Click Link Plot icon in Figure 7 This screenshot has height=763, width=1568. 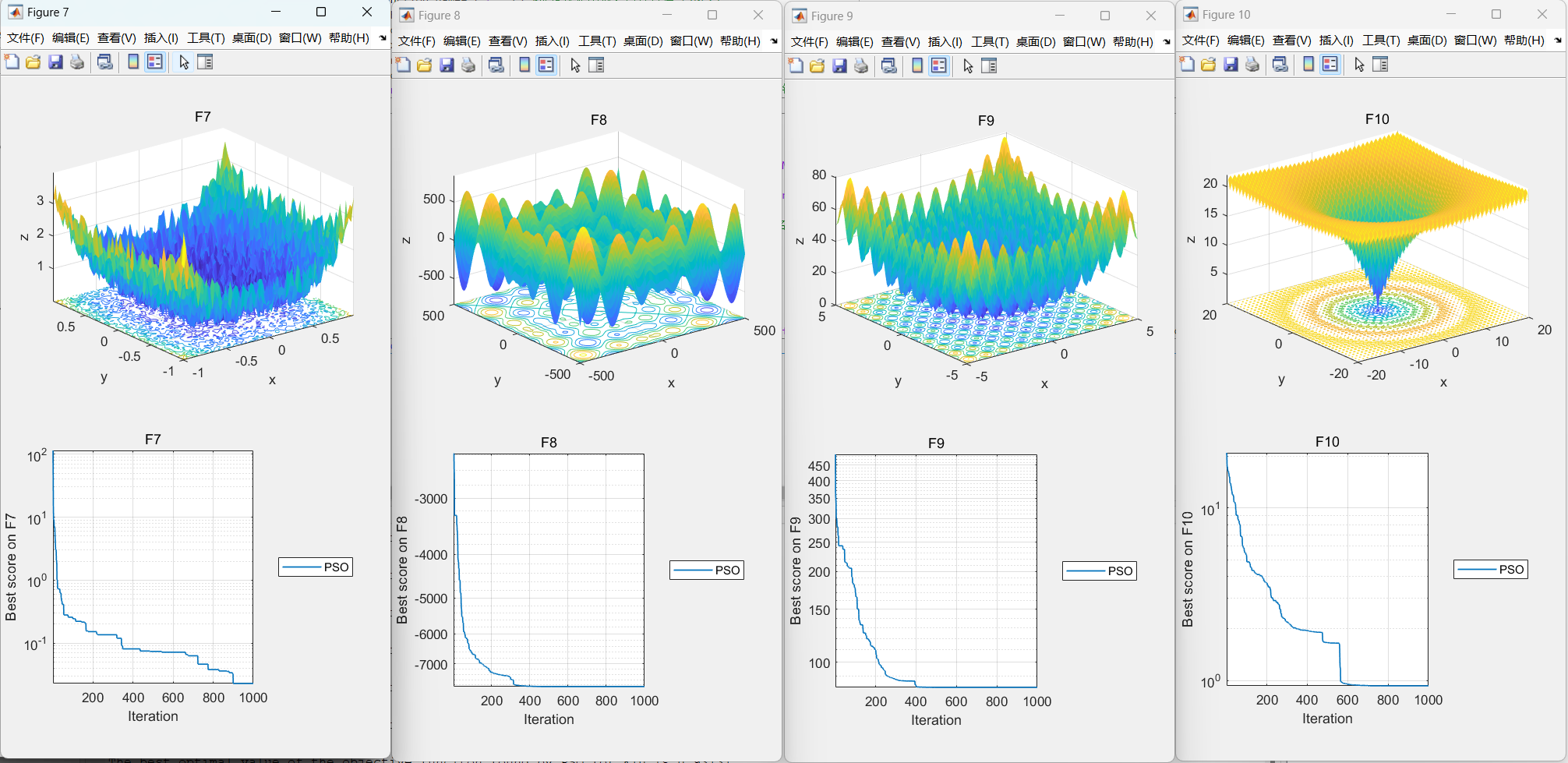105,62
